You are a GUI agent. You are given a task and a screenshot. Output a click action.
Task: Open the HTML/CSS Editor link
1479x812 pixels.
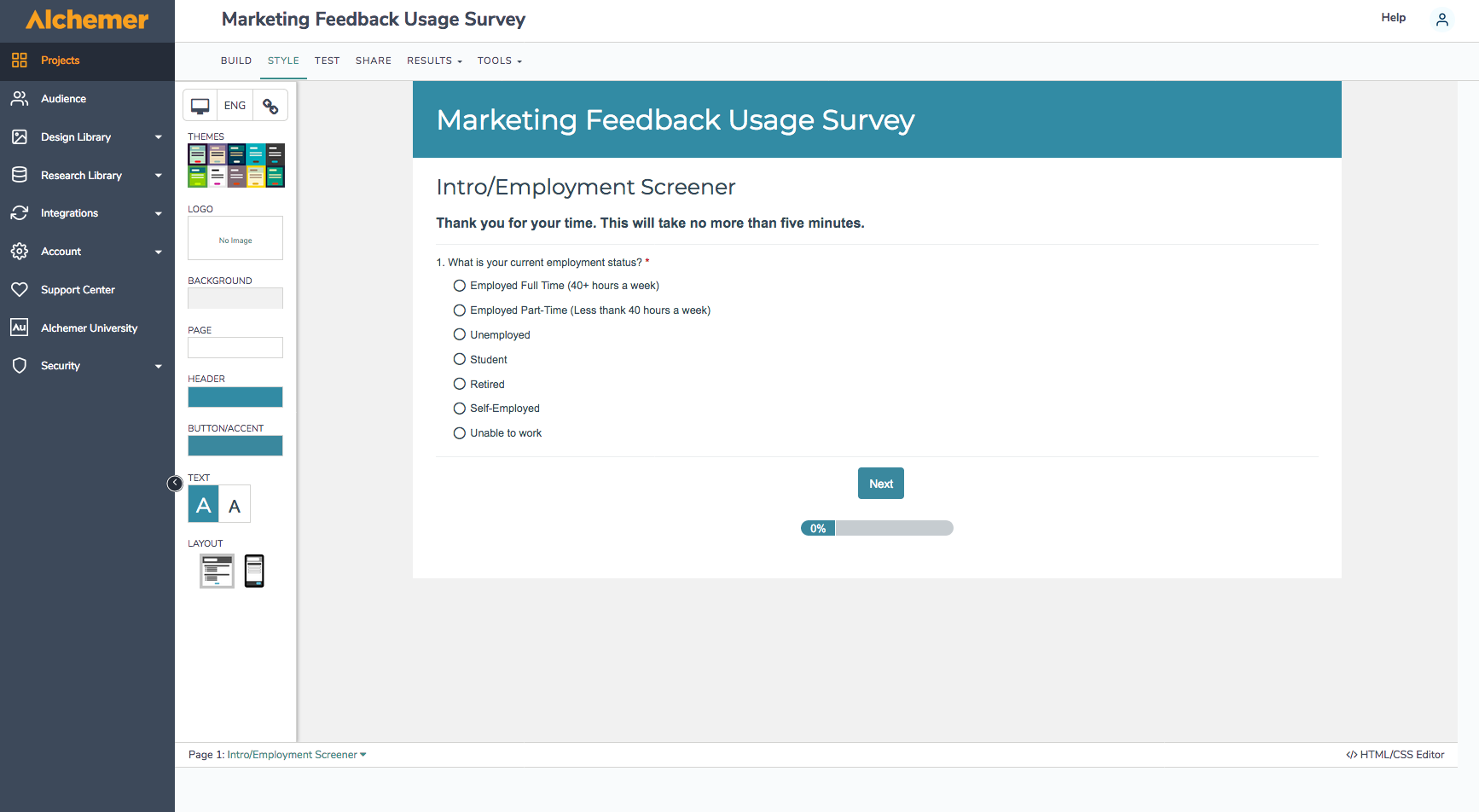pos(1395,755)
